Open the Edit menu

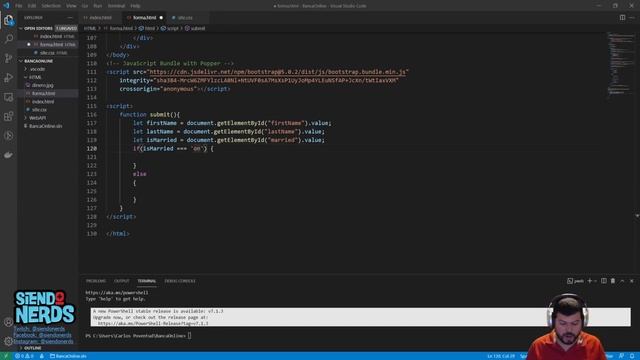pos(32,6)
